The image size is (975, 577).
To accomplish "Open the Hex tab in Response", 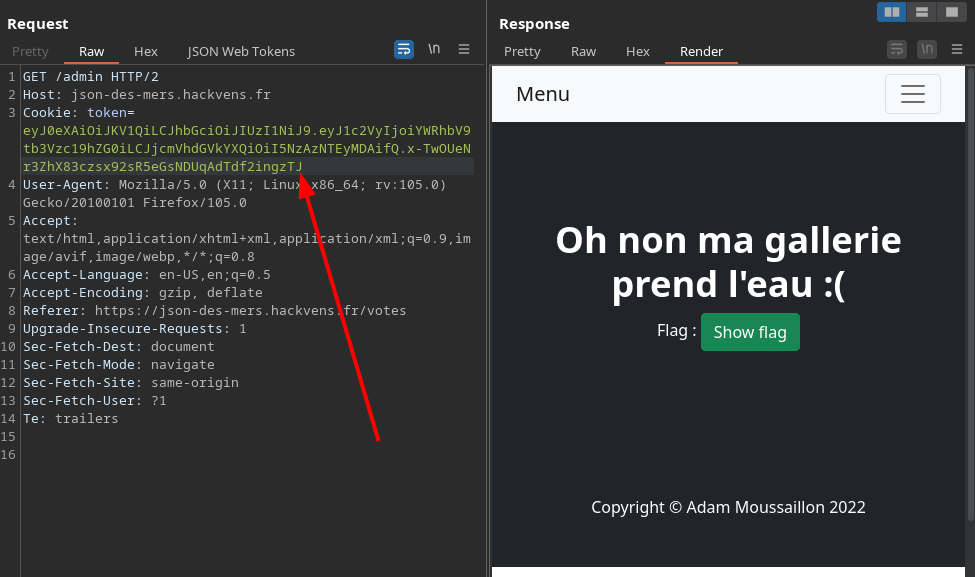I will (x=638, y=51).
